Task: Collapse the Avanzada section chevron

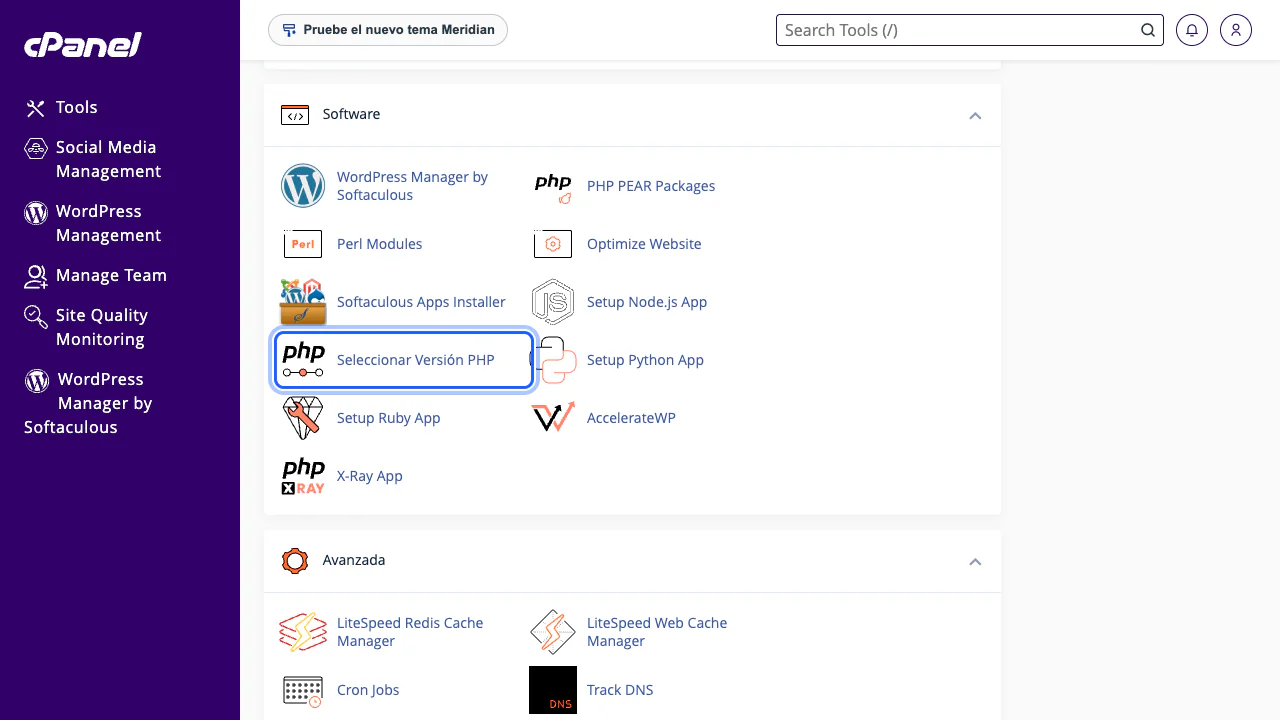Action: click(975, 561)
